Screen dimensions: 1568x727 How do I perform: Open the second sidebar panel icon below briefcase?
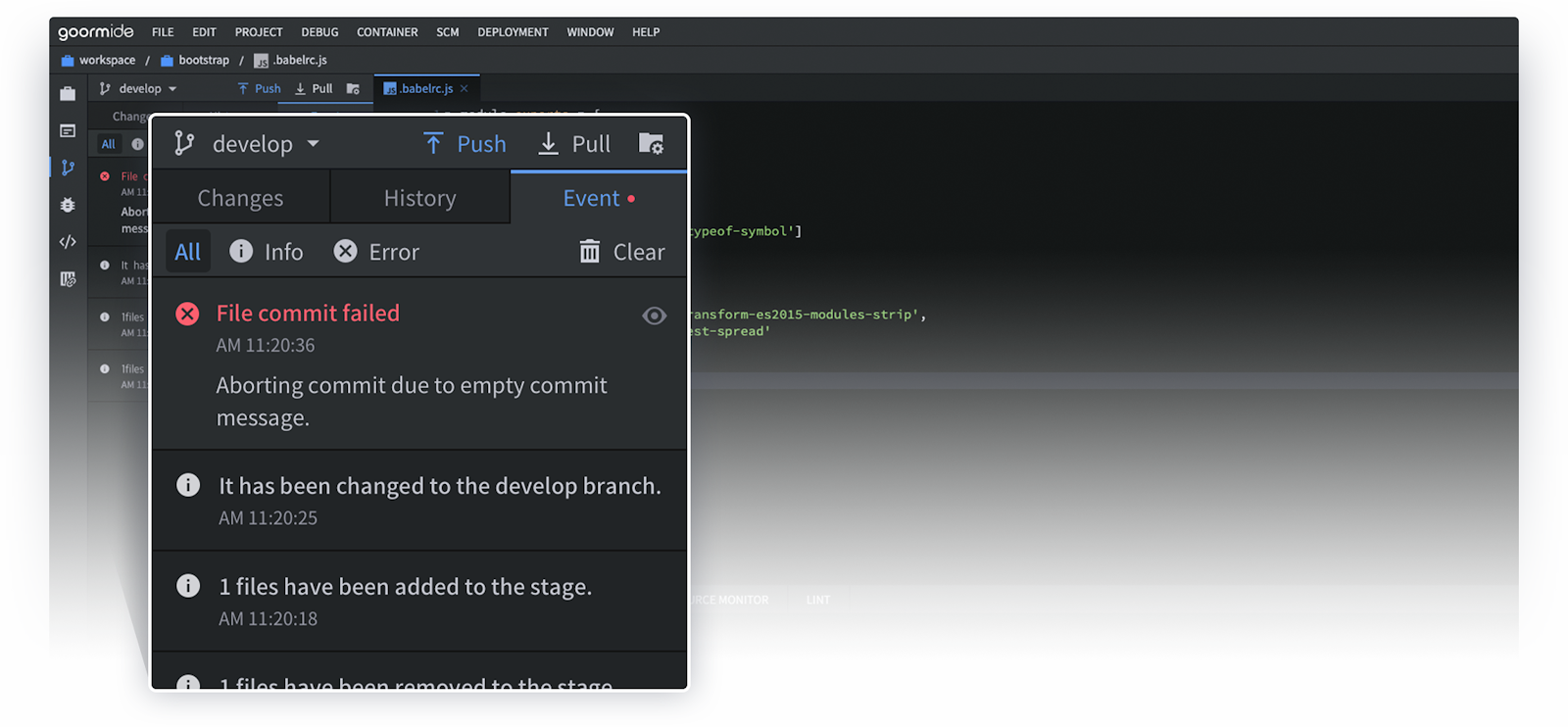(x=68, y=130)
